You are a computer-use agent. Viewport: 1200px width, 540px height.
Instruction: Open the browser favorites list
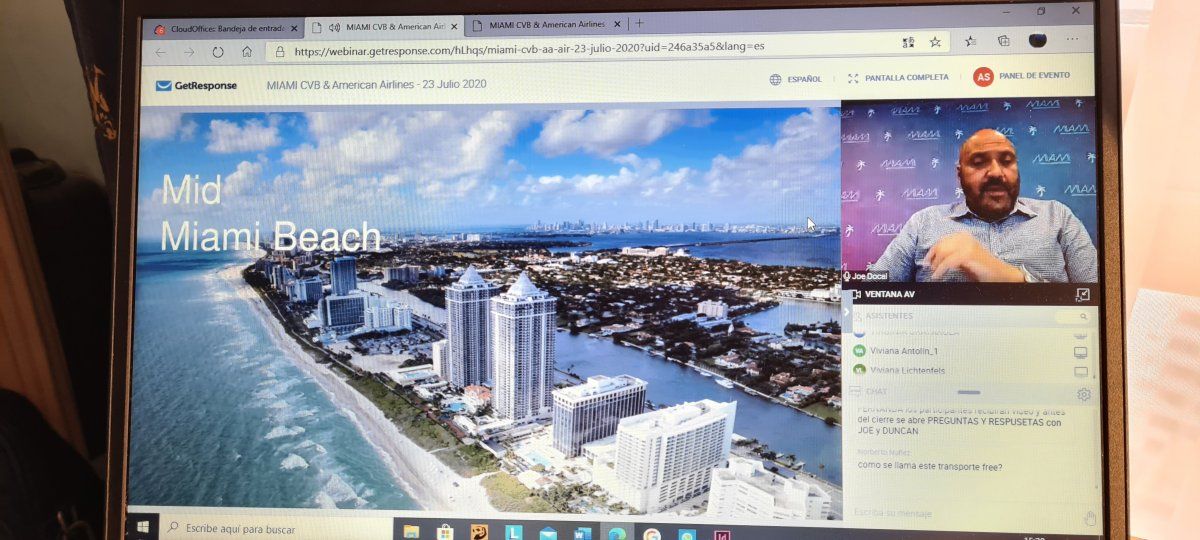click(x=970, y=41)
